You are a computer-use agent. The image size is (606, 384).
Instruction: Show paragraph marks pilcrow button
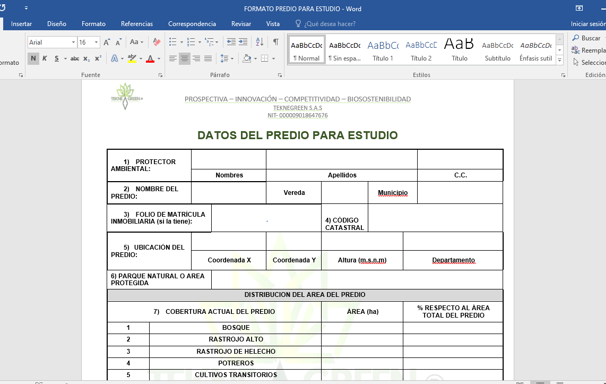coord(276,42)
